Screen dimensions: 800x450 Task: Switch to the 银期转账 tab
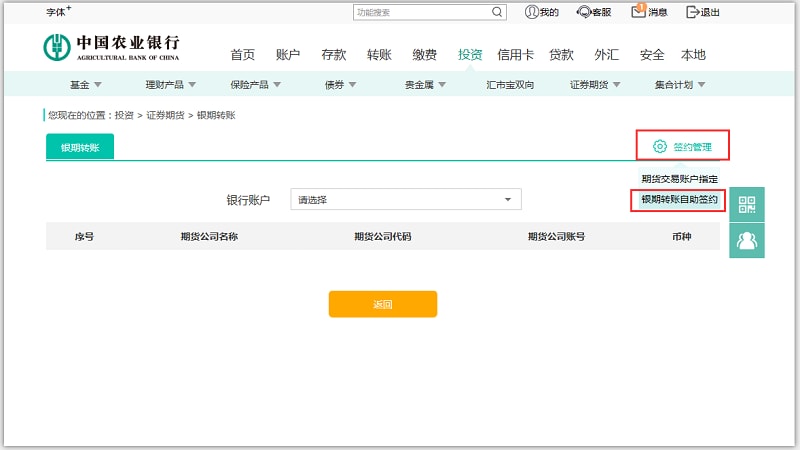tap(80, 147)
